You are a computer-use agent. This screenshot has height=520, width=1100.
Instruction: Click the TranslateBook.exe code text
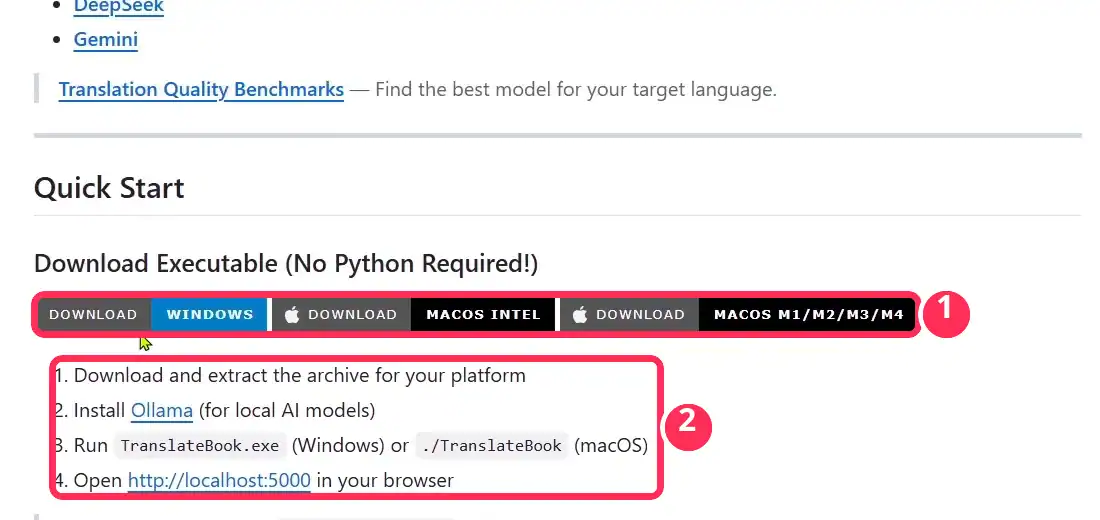[x=201, y=446]
